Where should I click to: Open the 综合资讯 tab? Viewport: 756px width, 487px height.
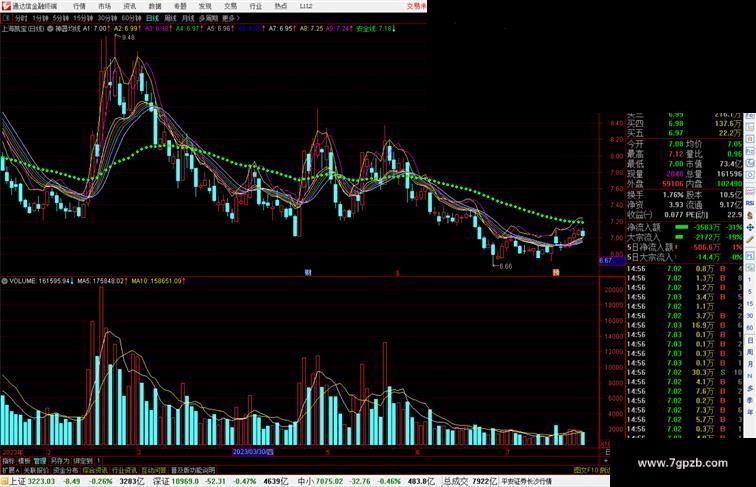pos(95,470)
